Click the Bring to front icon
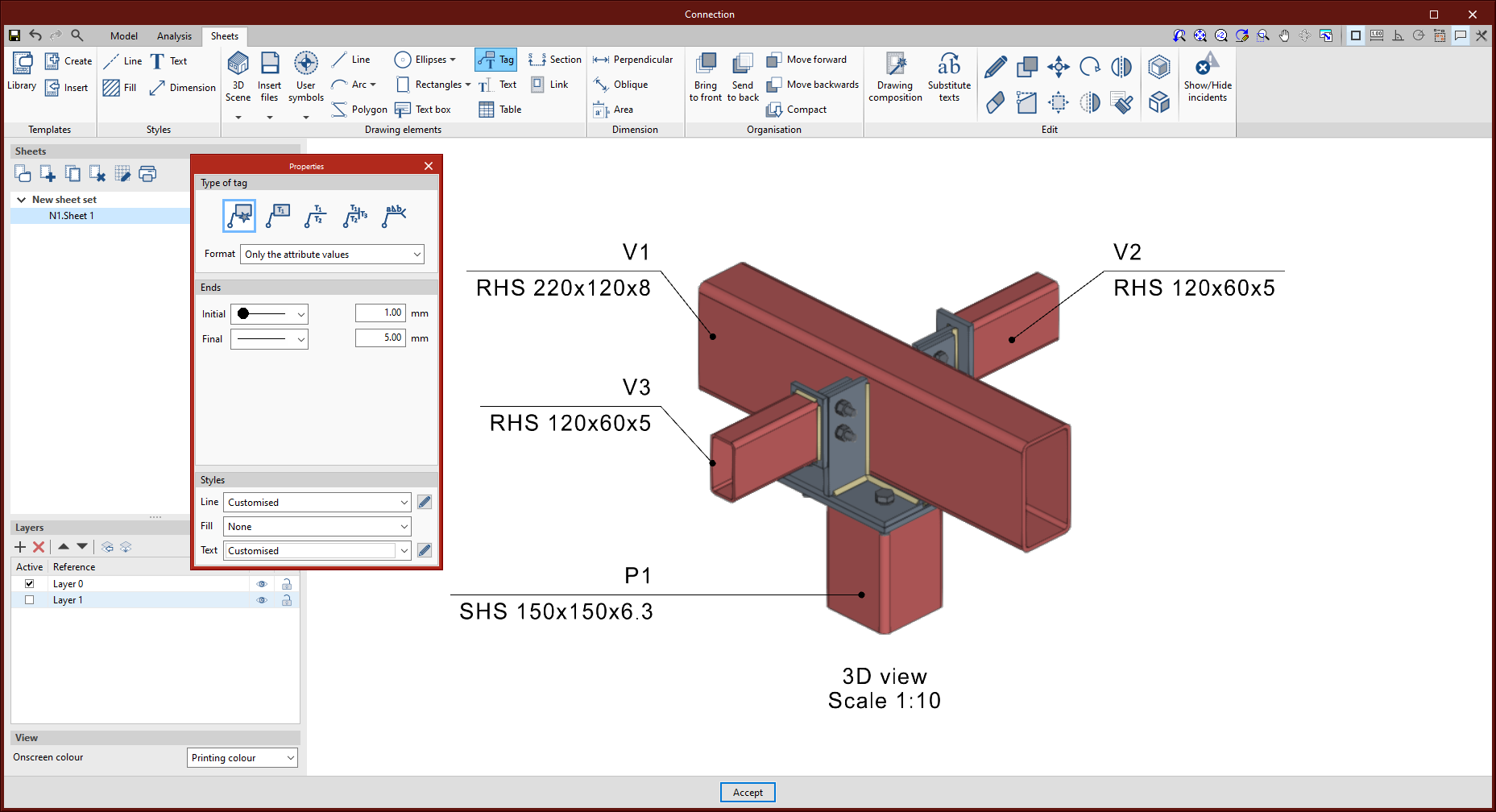 pos(706,64)
